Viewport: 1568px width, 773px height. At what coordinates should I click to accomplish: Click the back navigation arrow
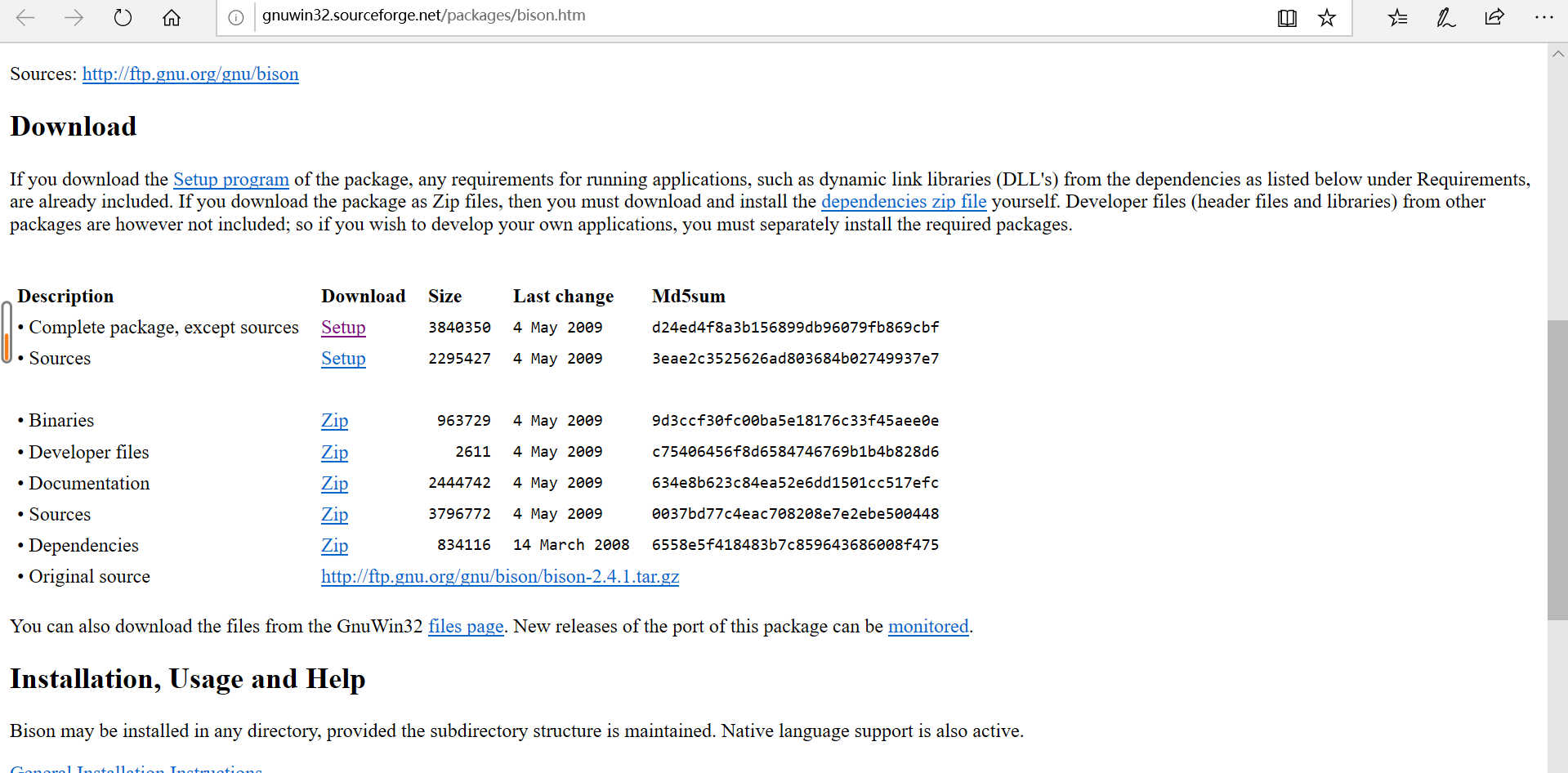tap(25, 17)
